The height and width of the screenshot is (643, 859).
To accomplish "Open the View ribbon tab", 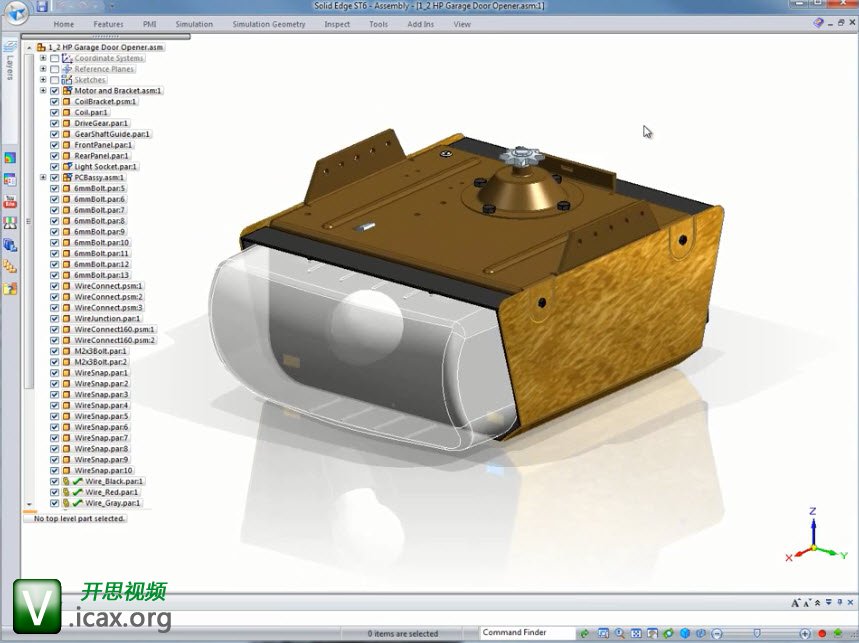I will [x=462, y=24].
